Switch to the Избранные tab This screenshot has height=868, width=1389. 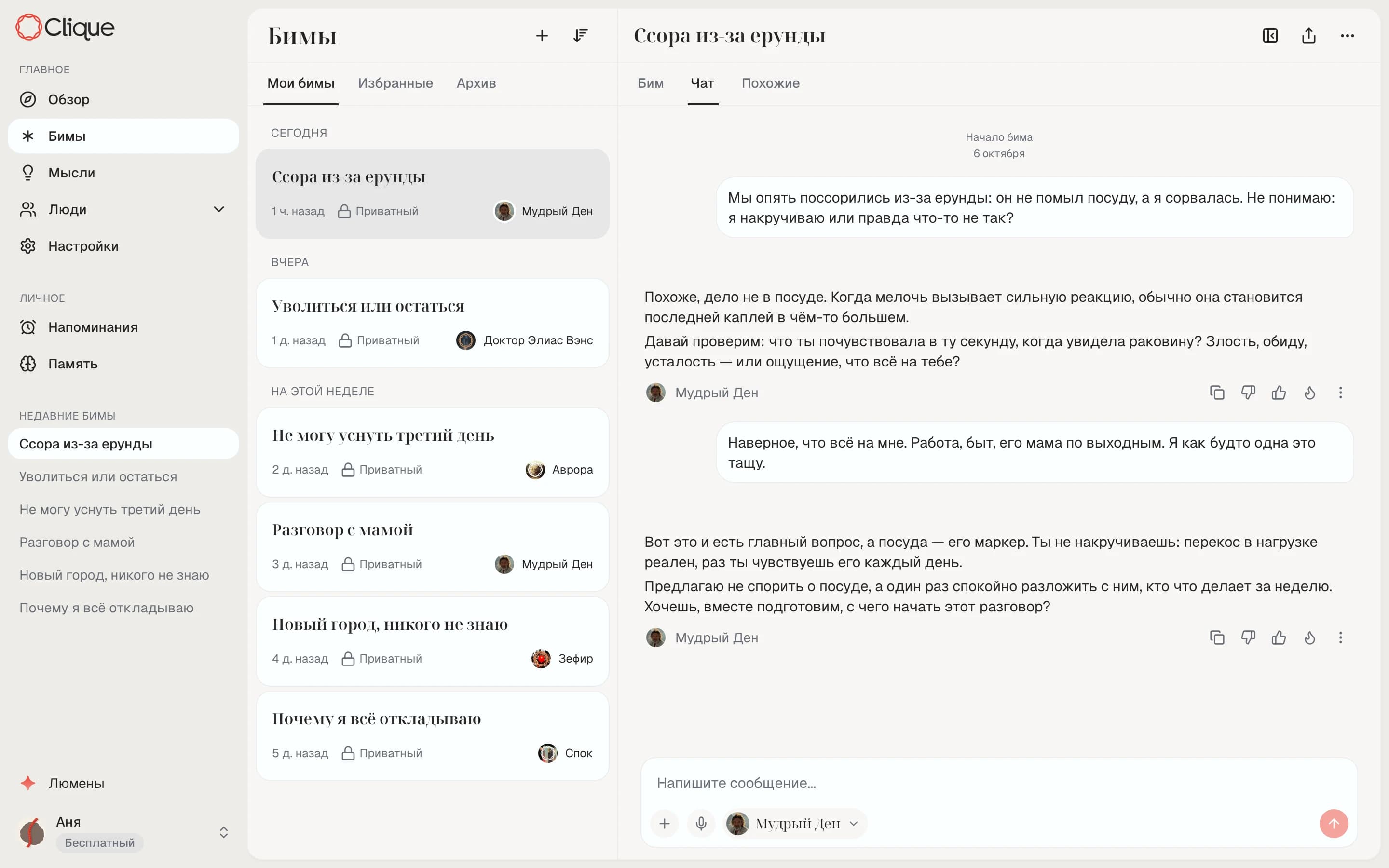pos(395,83)
